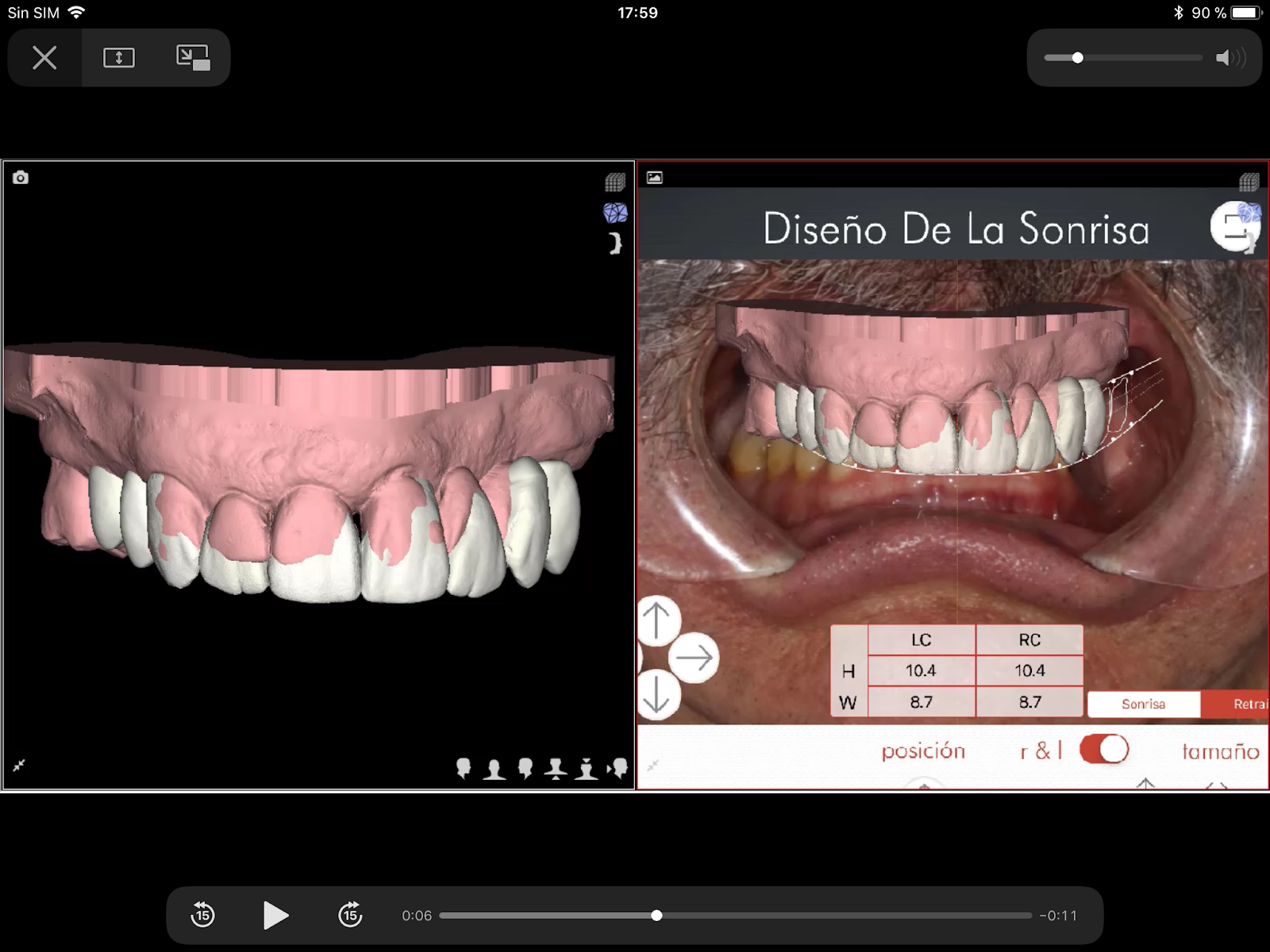The height and width of the screenshot is (952, 1270).
Task: Click the tamaño label
Action: click(1221, 751)
